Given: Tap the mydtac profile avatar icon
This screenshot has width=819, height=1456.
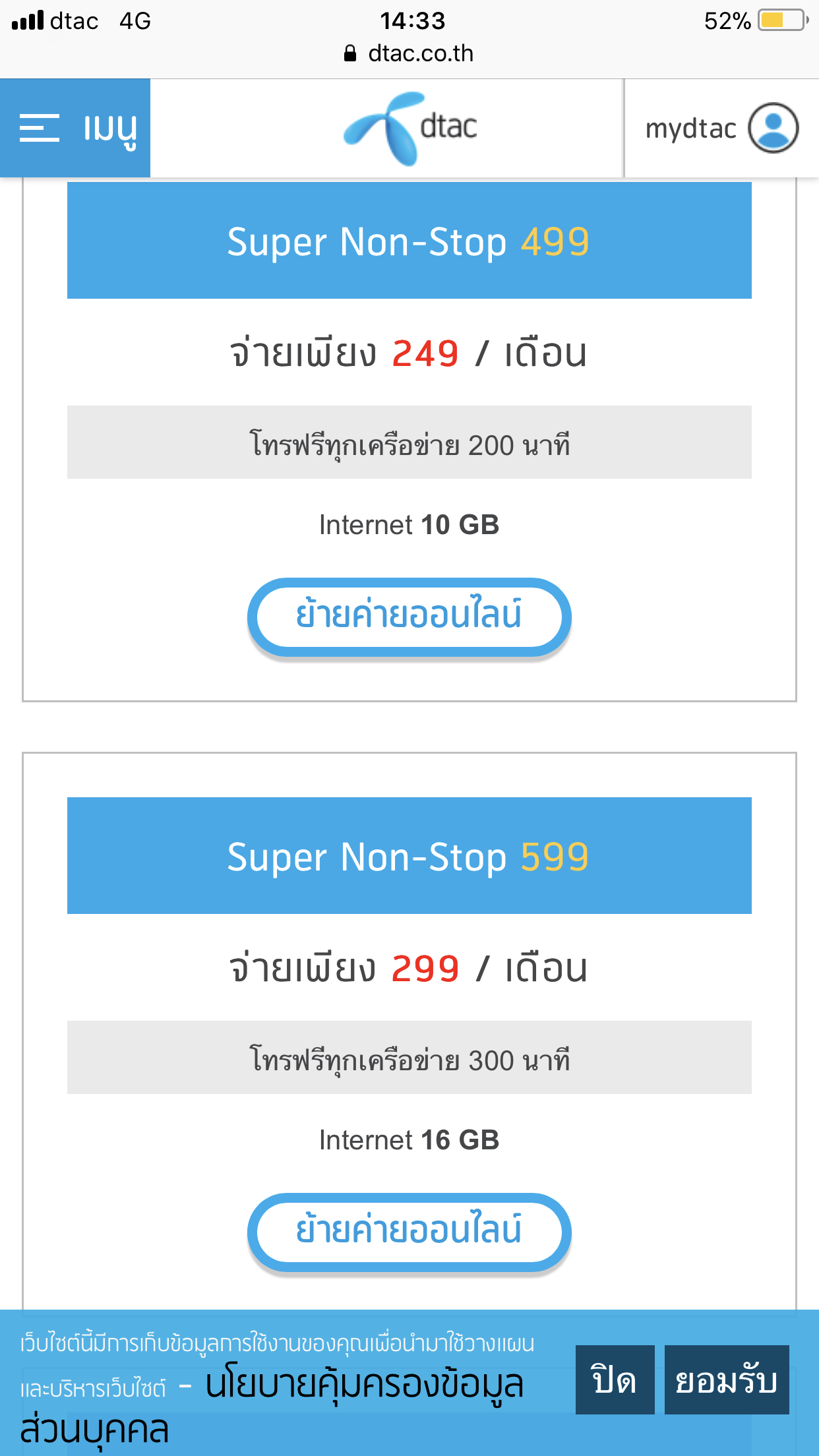Looking at the screenshot, I should [773, 128].
